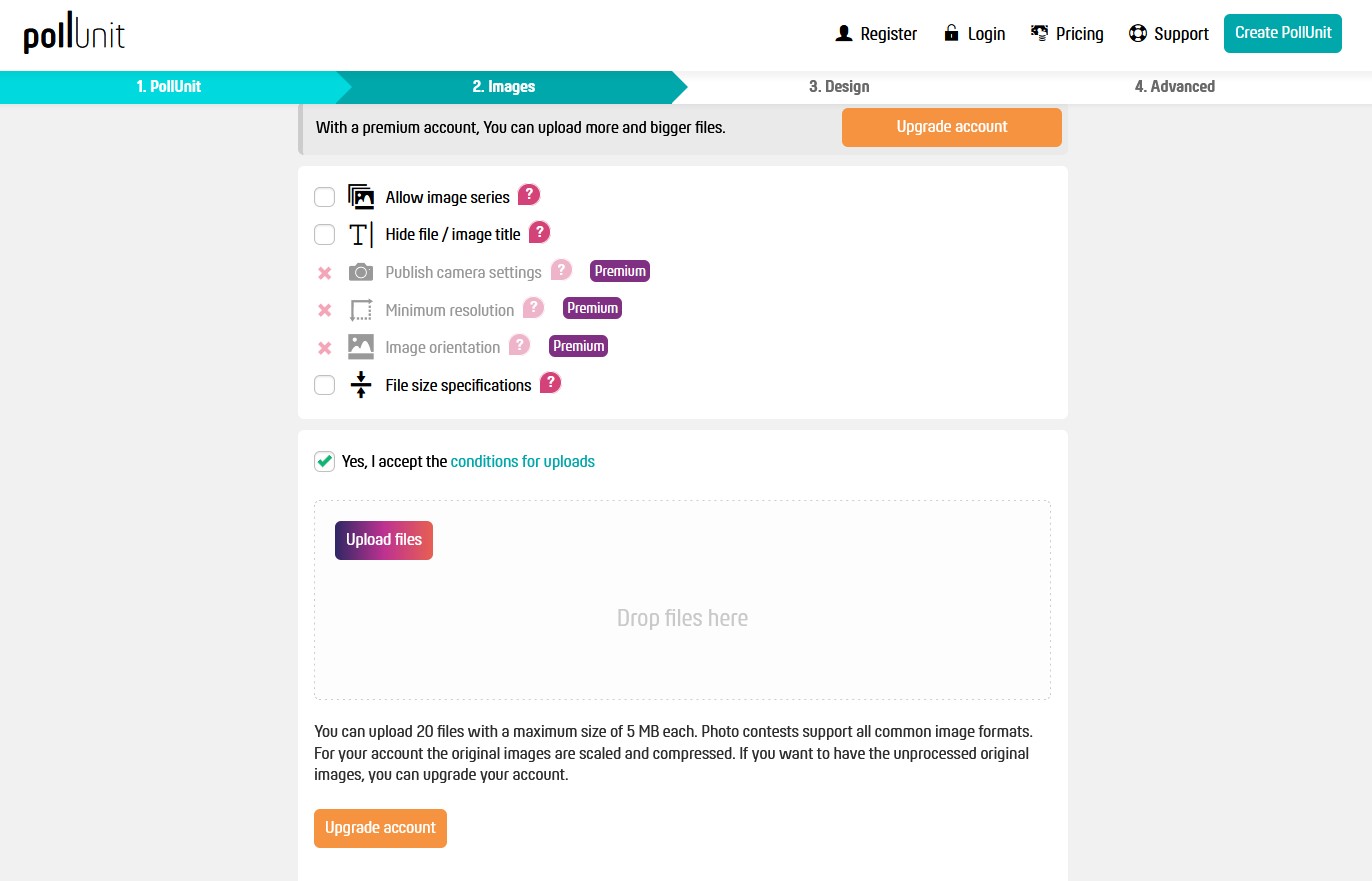The height and width of the screenshot is (881, 1372).
Task: Click the Upload files button
Action: [384, 540]
